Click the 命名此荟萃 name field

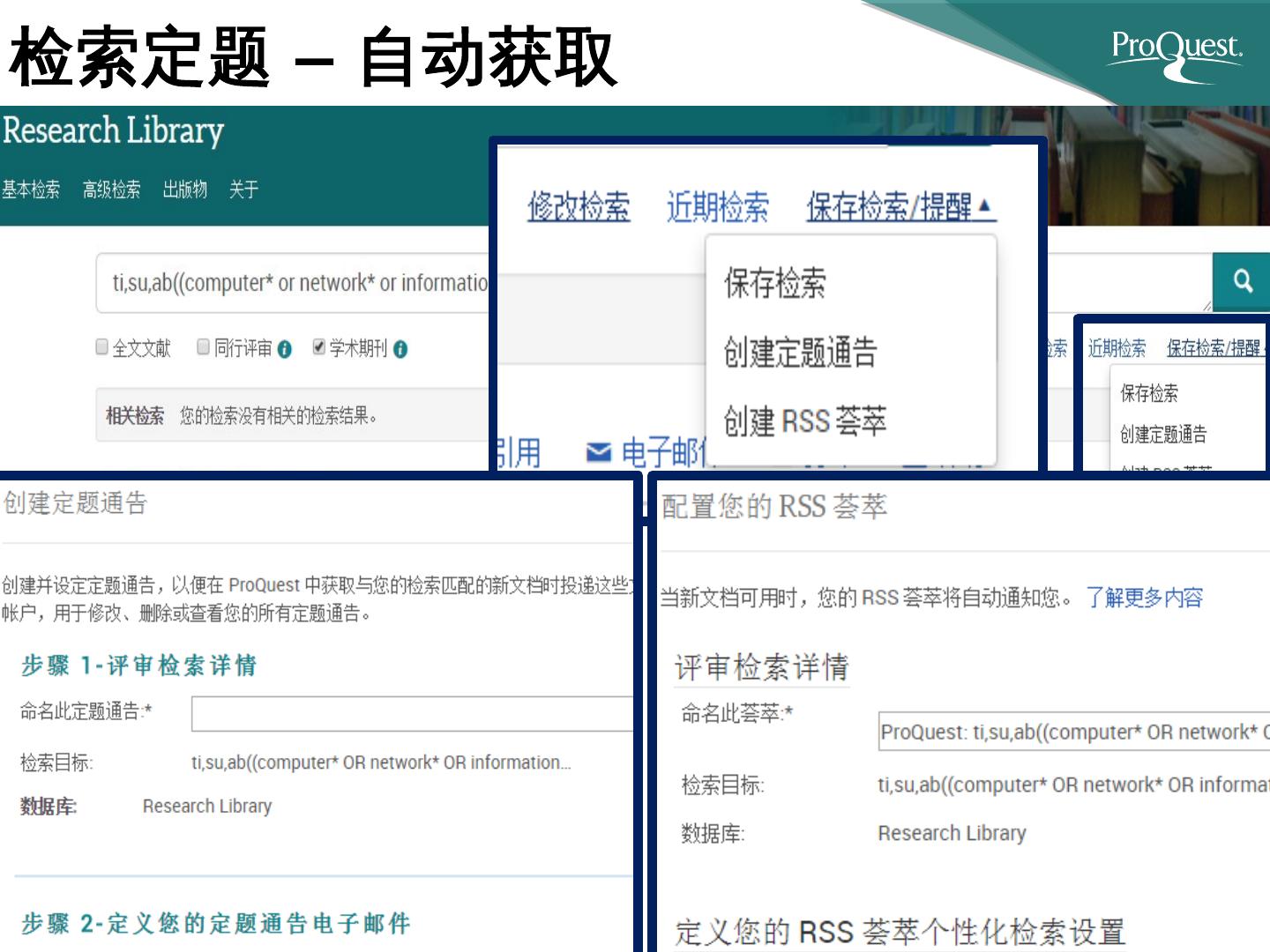(x=1072, y=732)
